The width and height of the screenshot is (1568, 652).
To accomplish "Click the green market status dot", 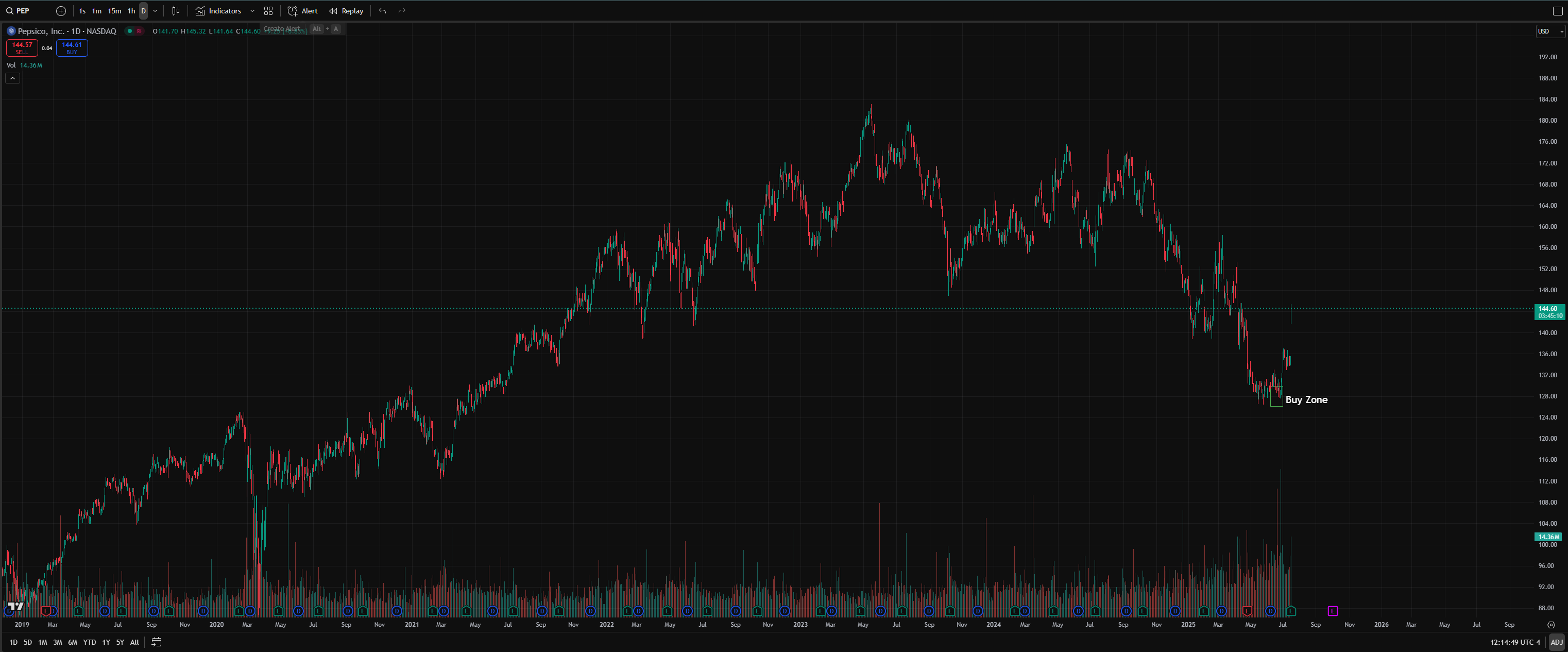I will tap(130, 31).
